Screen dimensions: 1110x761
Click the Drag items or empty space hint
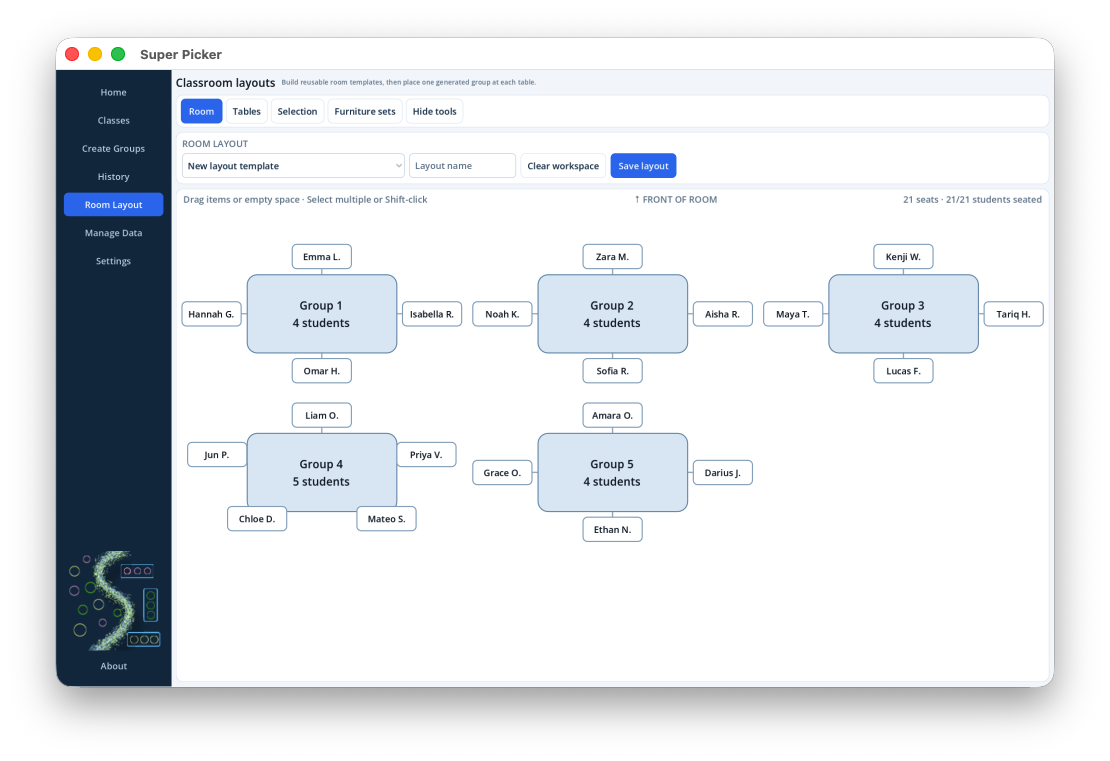pos(305,200)
